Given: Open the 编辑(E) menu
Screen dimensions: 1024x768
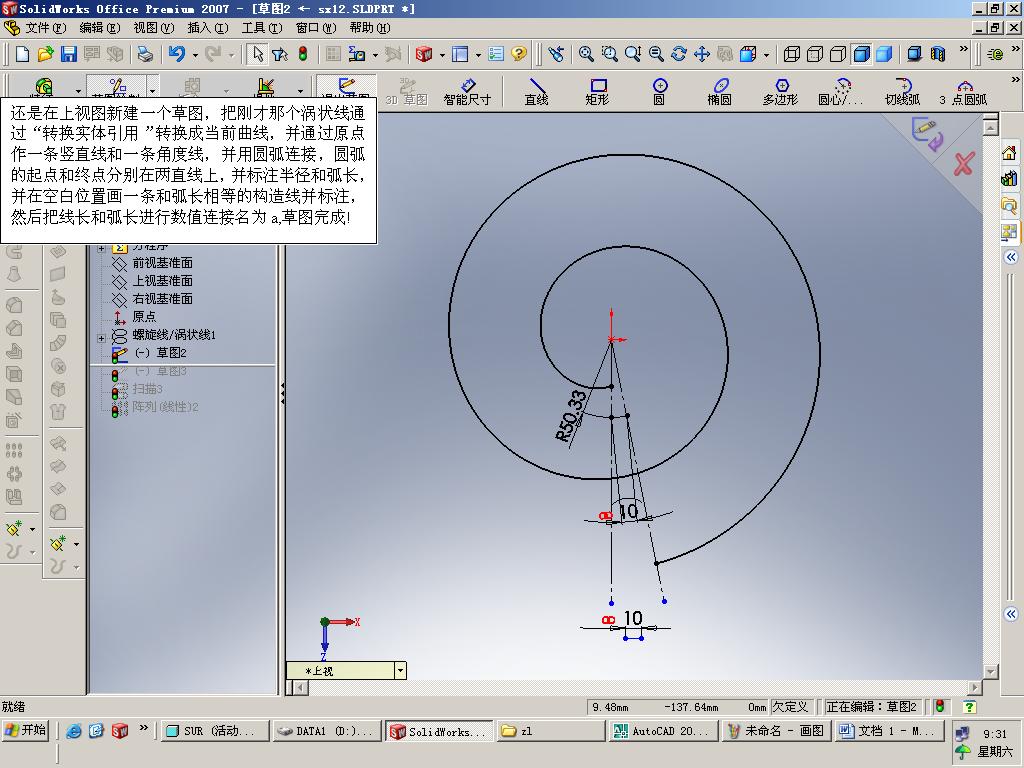Looking at the screenshot, I should (100, 28).
